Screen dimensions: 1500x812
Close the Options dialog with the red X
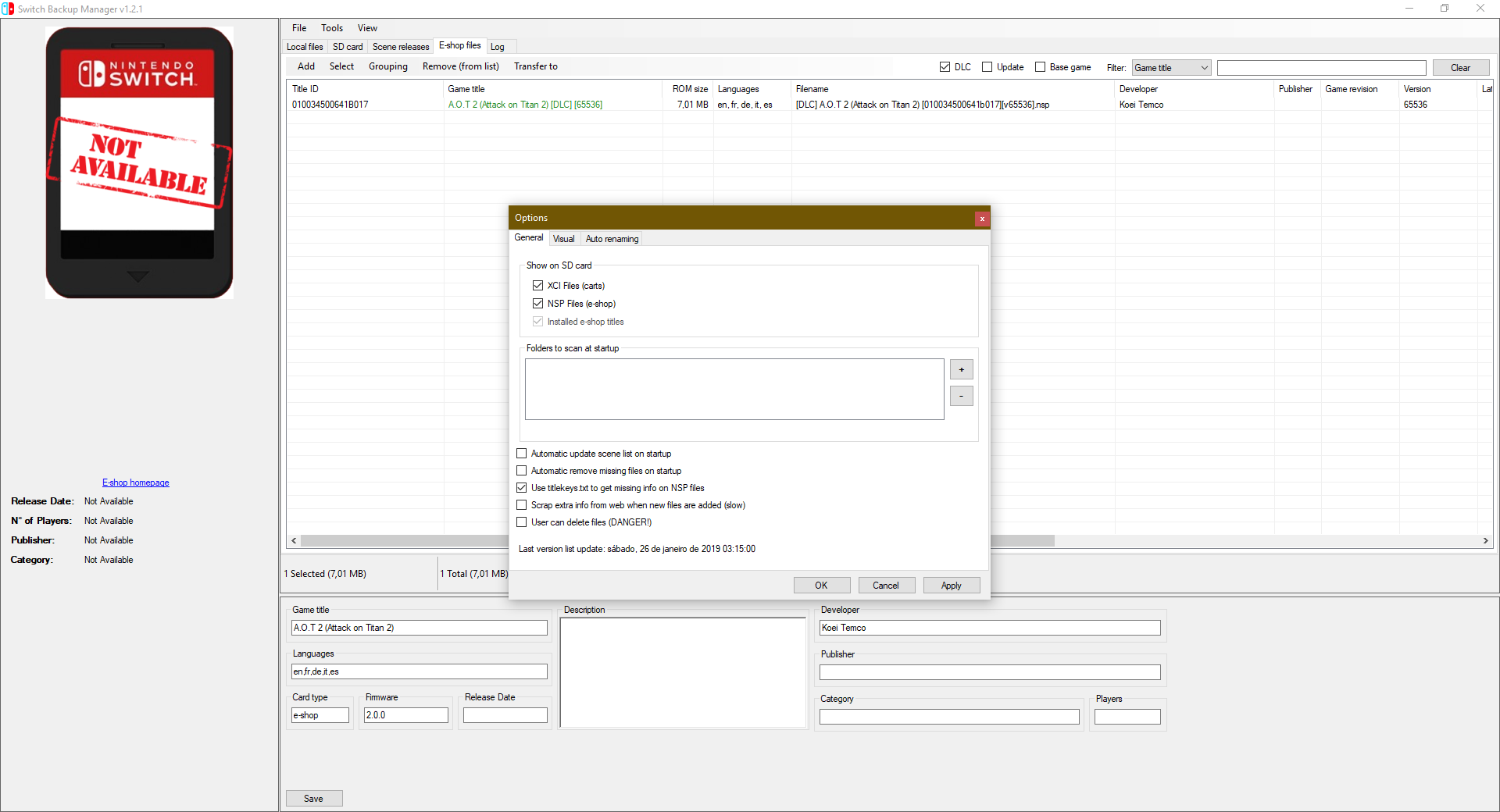pyautogui.click(x=982, y=219)
